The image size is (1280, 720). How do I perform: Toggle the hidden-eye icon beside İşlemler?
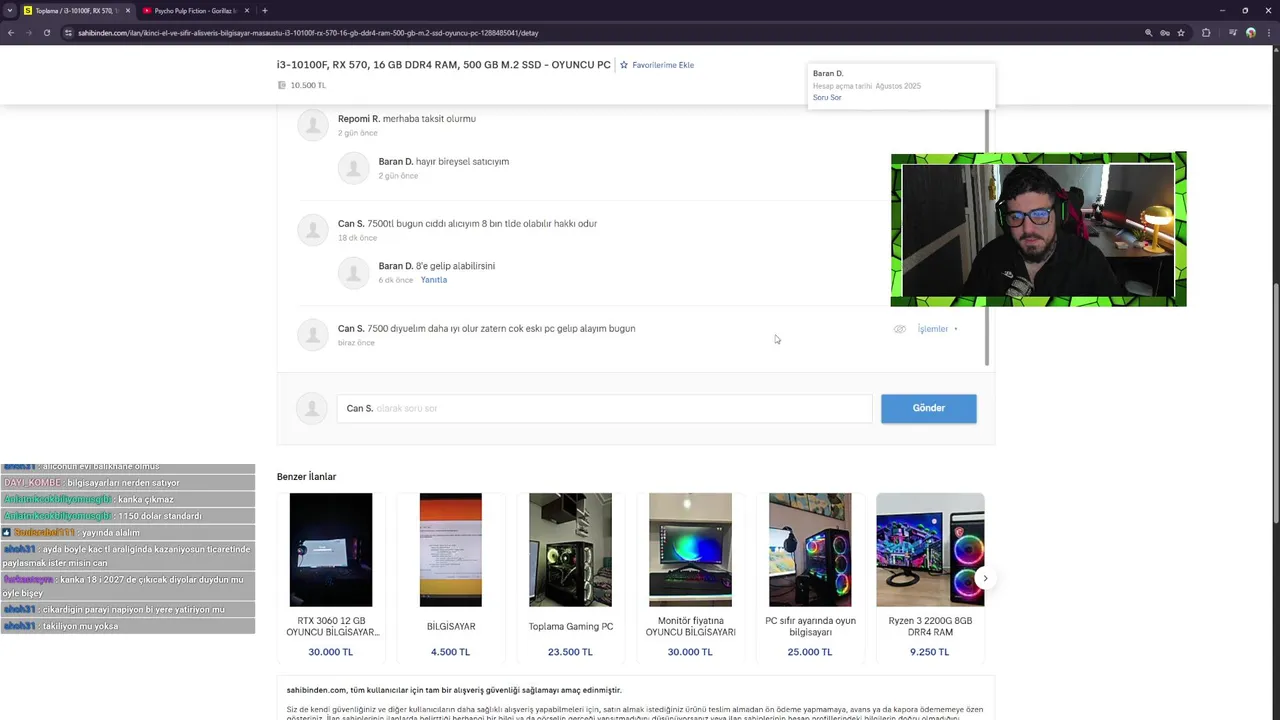coord(900,329)
